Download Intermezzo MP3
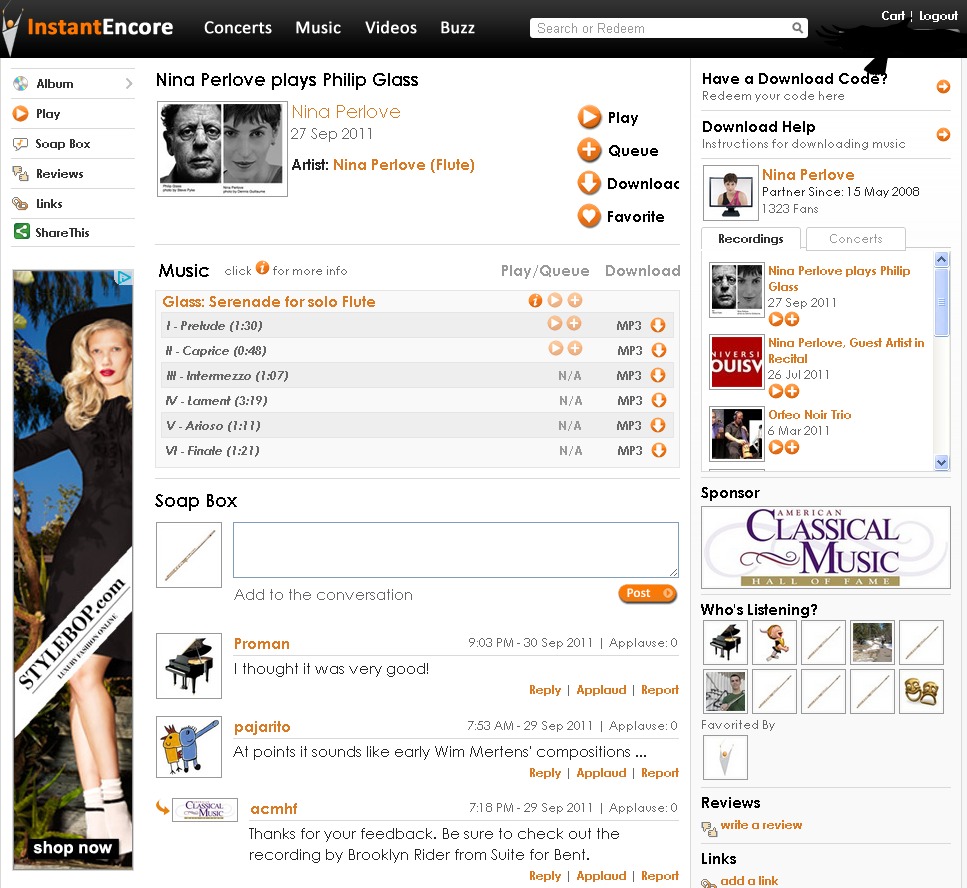 658,375
